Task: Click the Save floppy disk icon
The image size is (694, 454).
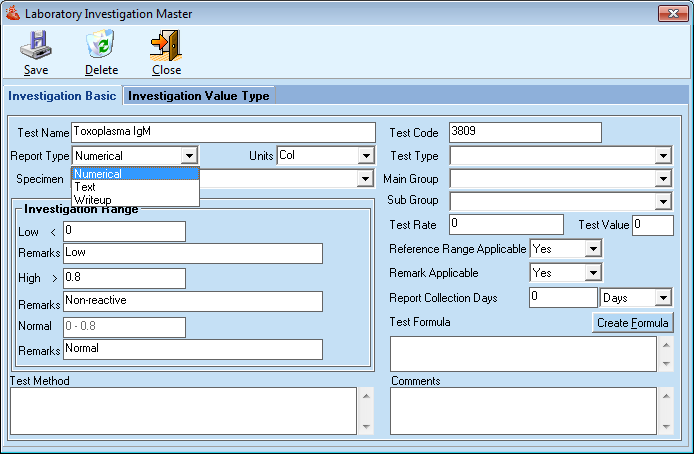Action: pos(36,46)
